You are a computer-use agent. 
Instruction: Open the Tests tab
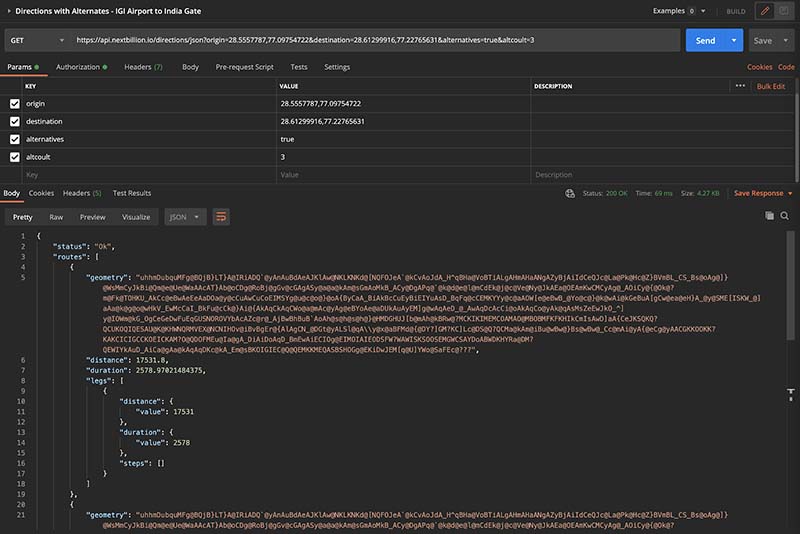pos(298,67)
